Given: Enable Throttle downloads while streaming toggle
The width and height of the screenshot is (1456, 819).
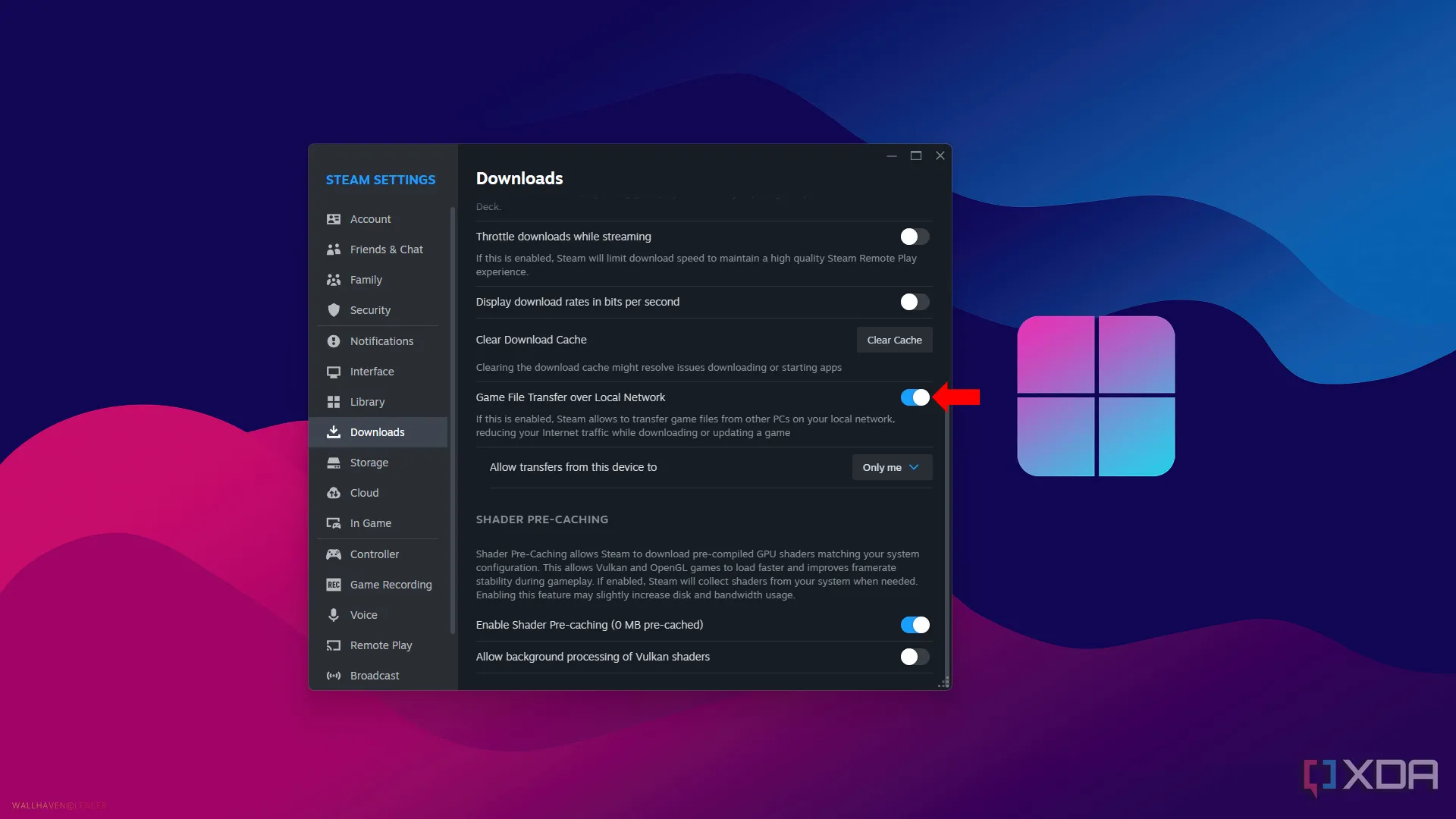Looking at the screenshot, I should (915, 237).
